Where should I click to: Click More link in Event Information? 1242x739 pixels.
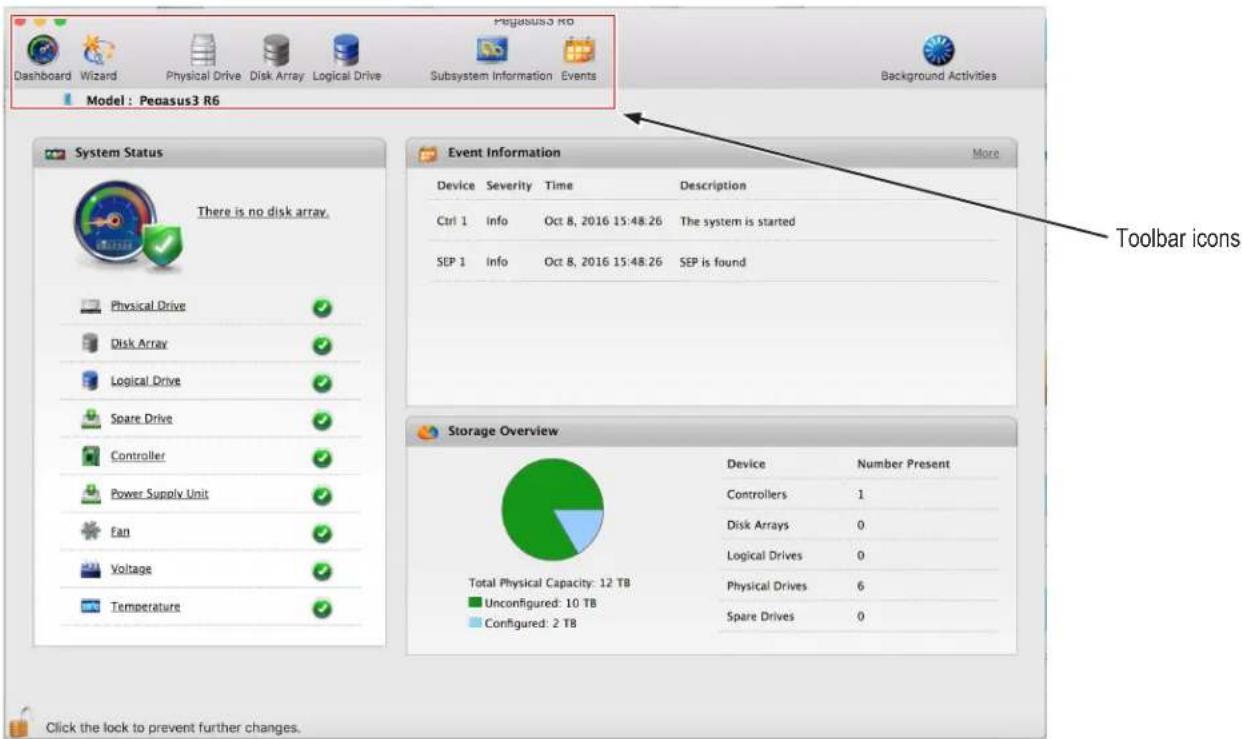click(x=985, y=153)
